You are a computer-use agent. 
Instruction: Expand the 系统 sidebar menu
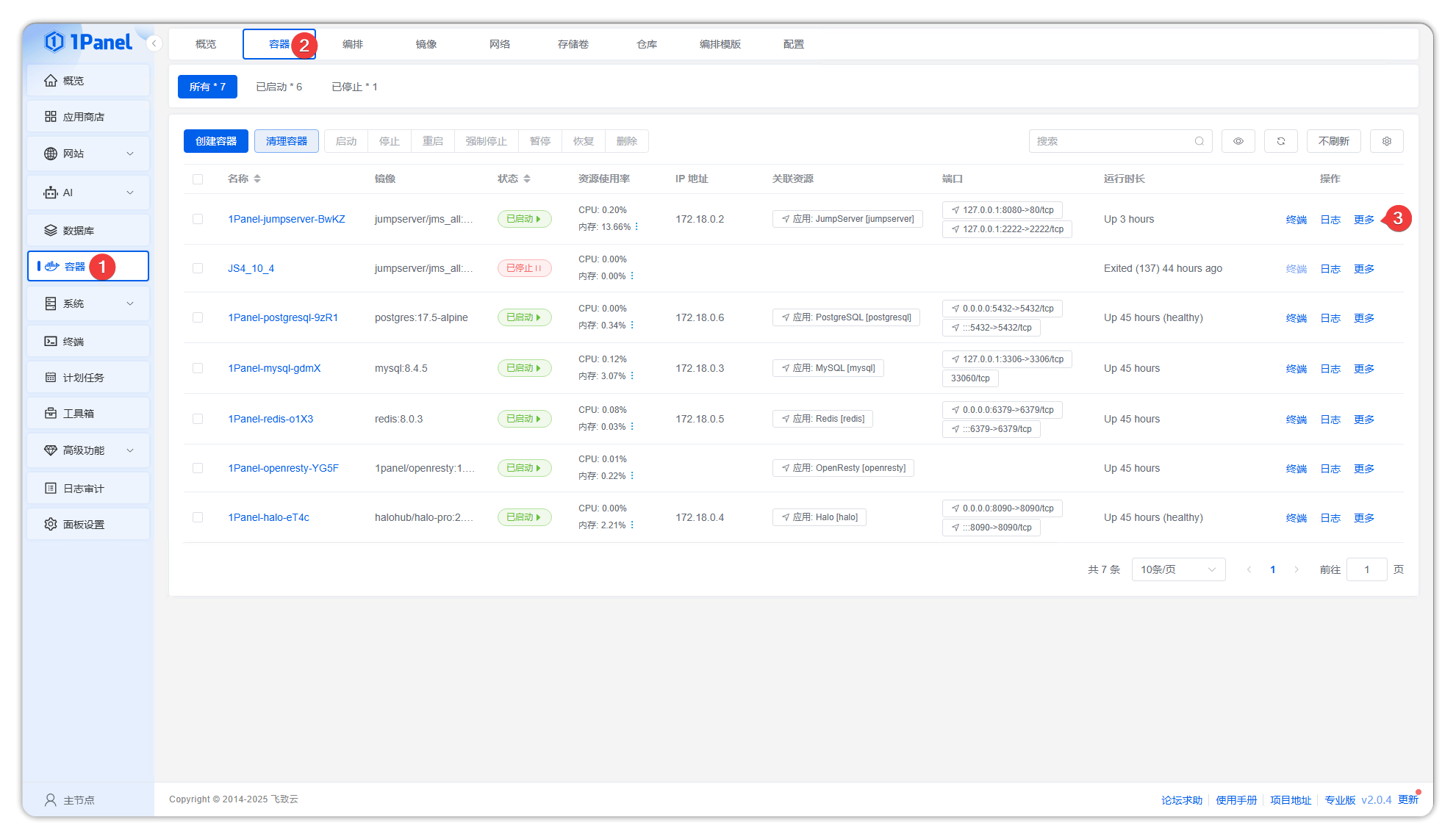tap(88, 303)
